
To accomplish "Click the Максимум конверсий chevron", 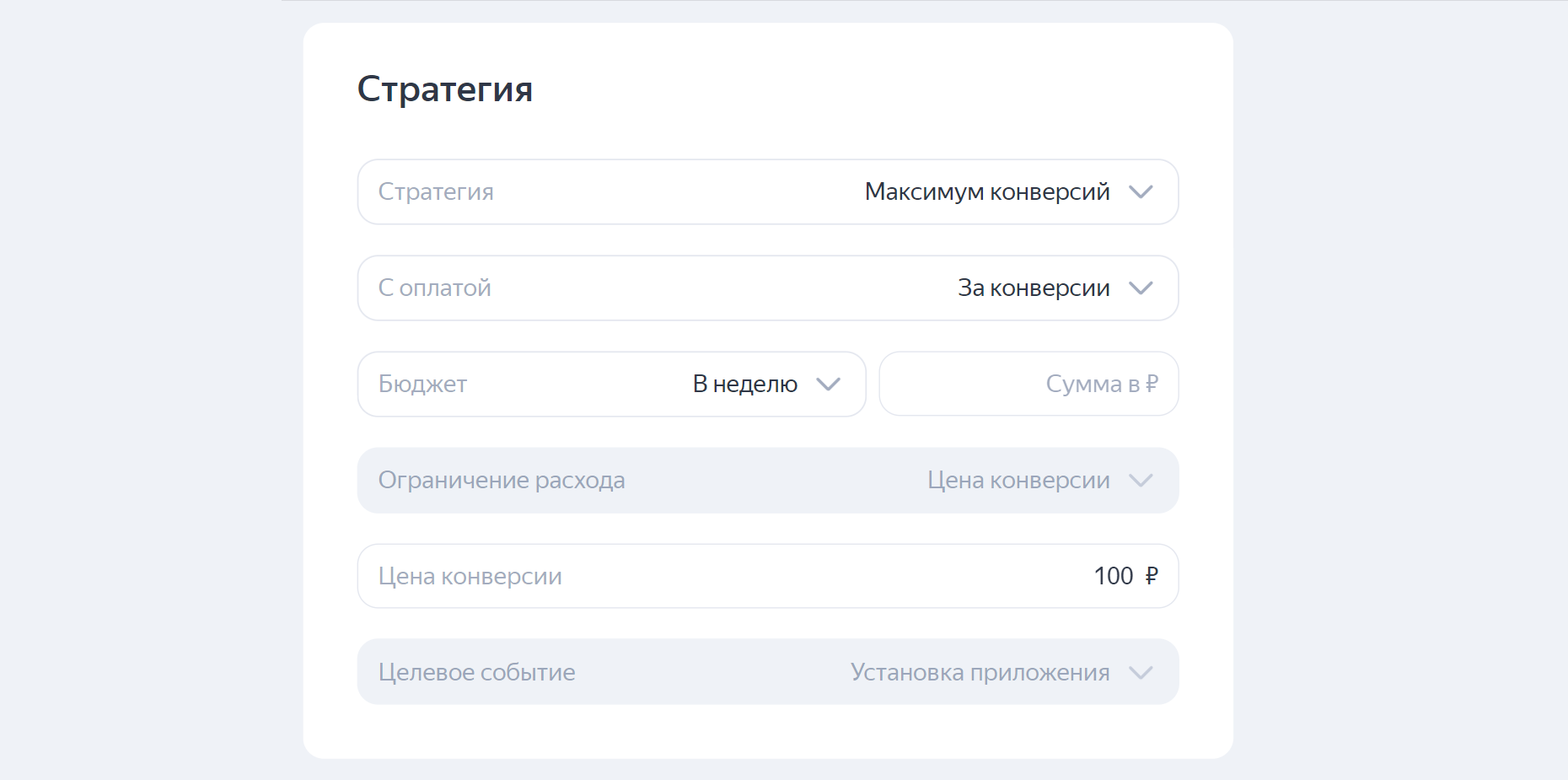I will click(1142, 192).
